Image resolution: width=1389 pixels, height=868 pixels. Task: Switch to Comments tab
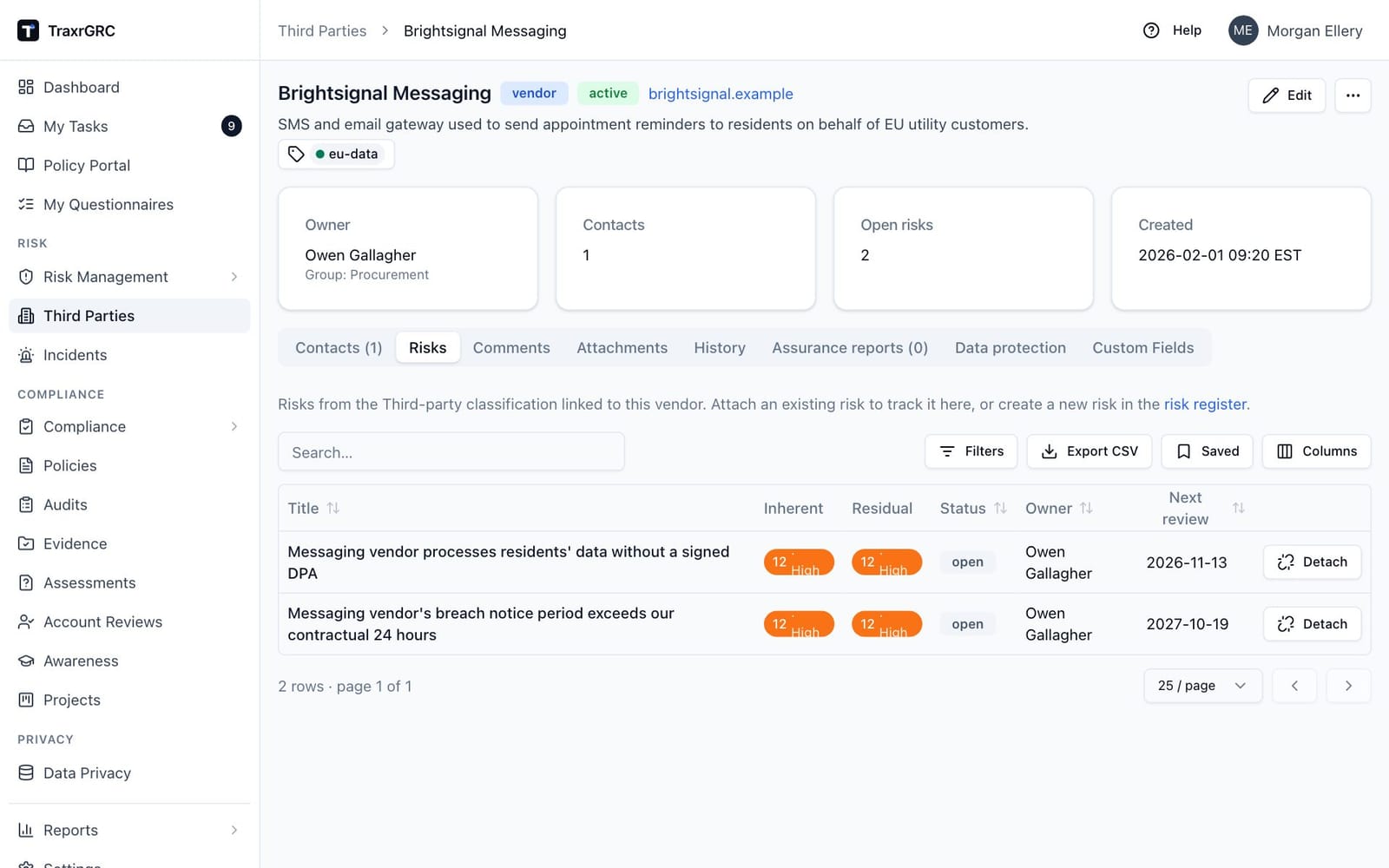(x=511, y=347)
